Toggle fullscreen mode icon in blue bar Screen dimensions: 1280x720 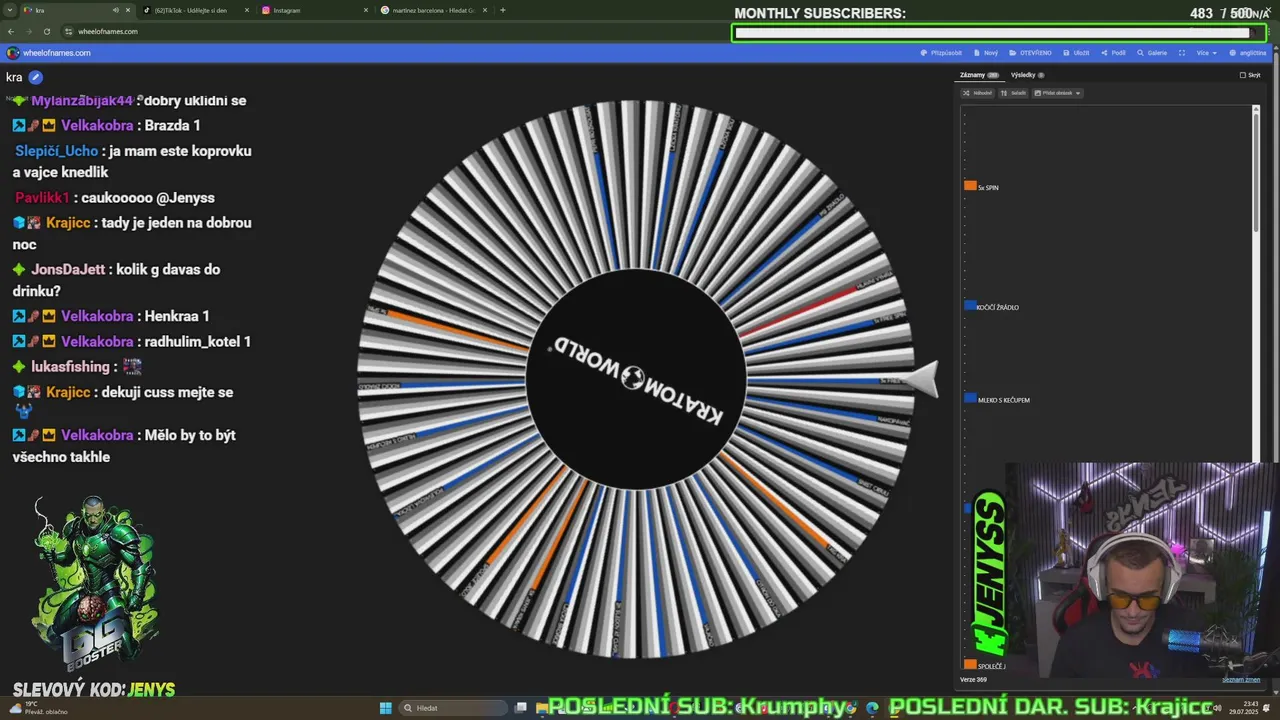(x=1182, y=53)
